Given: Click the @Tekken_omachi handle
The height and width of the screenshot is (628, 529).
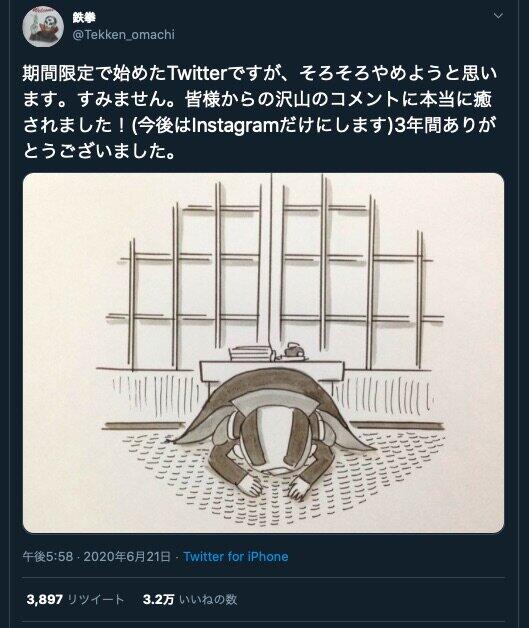Looking at the screenshot, I should tap(123, 35).
